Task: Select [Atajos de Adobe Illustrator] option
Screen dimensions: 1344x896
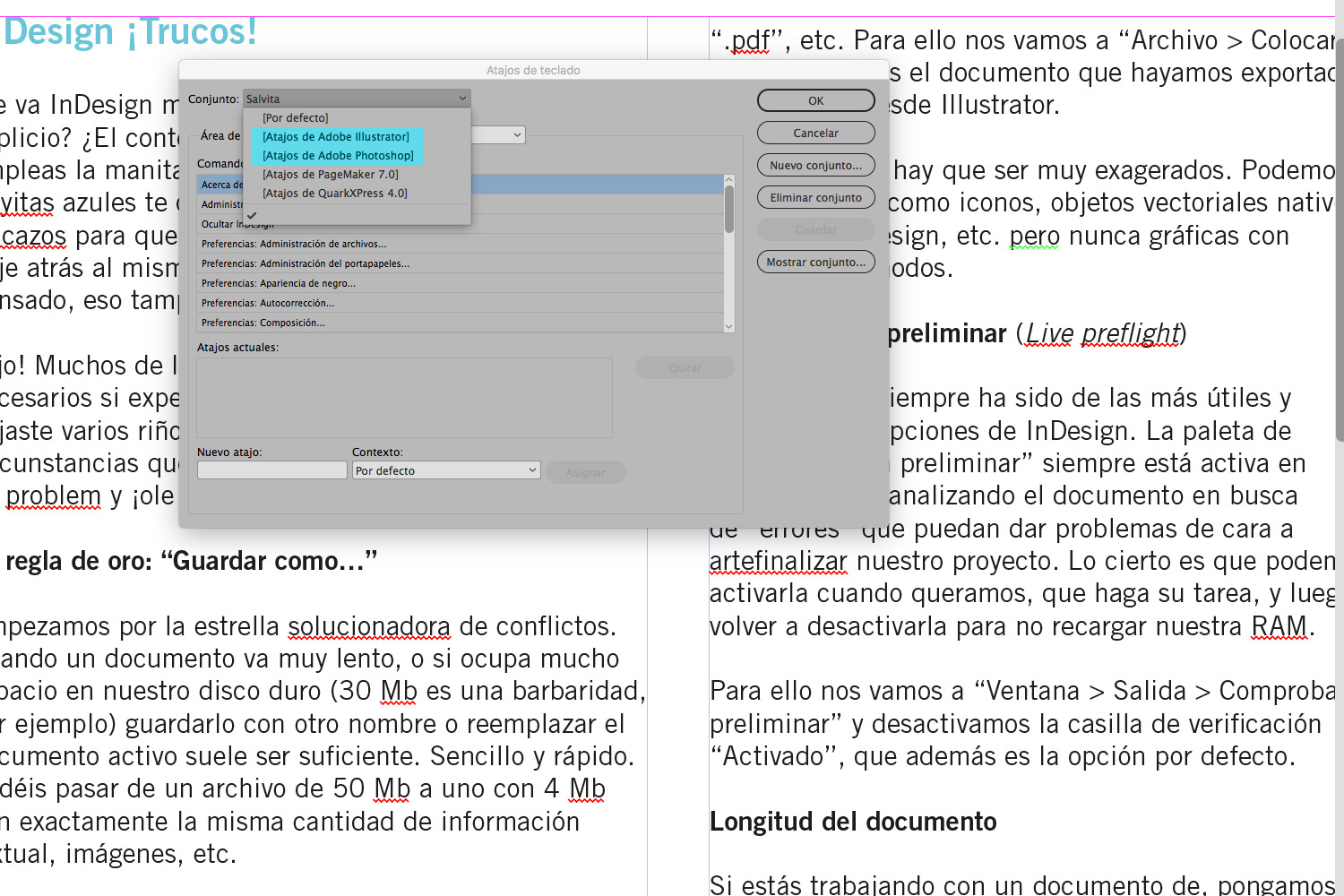Action: tap(336, 137)
